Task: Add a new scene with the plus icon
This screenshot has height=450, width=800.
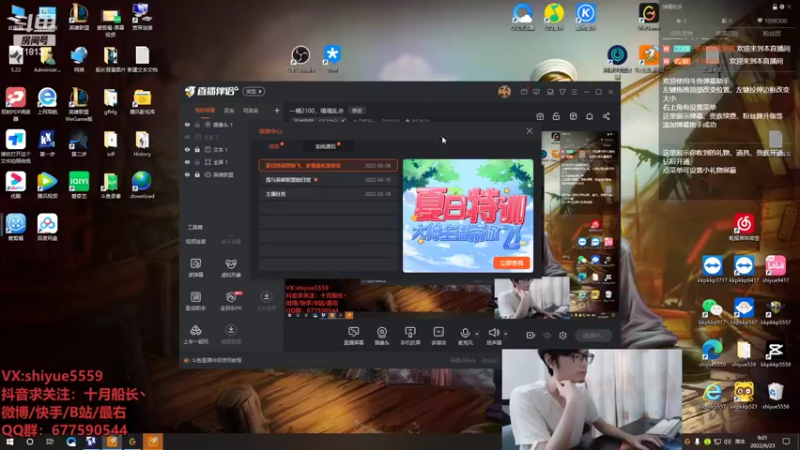Action: [277, 111]
